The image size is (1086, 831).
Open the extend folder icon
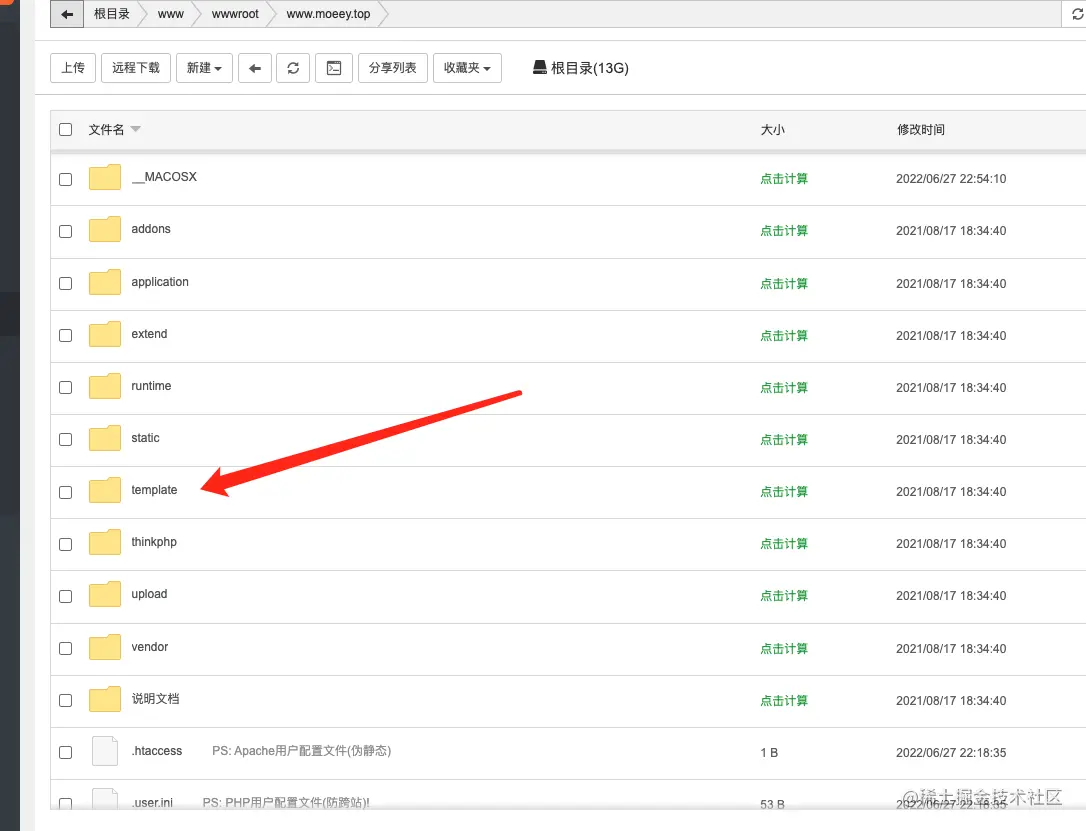click(105, 334)
